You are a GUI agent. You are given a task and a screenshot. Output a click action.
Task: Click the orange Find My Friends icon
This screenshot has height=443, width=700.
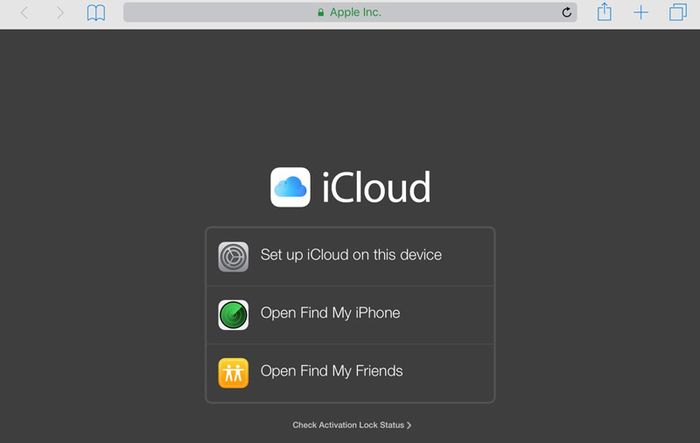233,373
